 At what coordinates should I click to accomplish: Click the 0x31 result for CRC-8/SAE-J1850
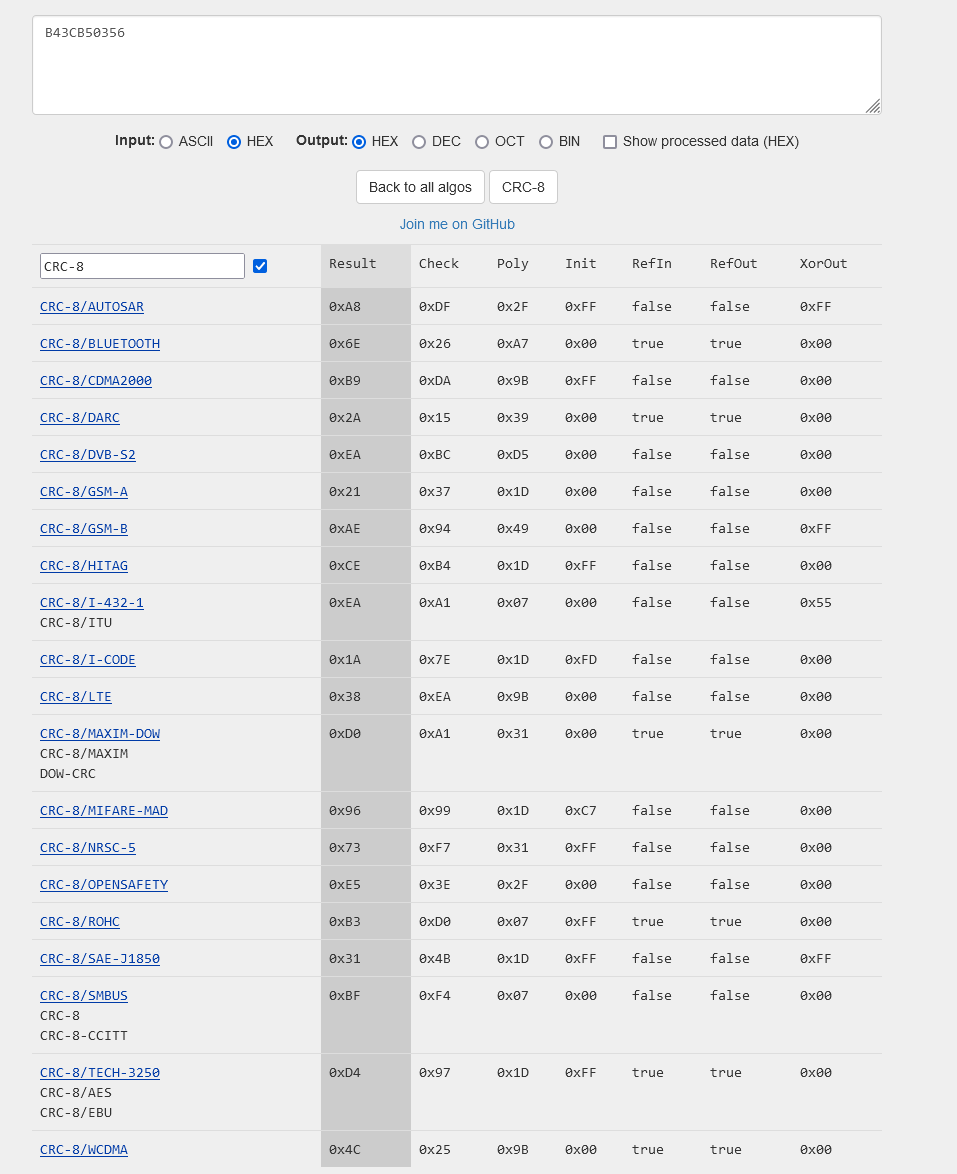[x=345, y=959]
